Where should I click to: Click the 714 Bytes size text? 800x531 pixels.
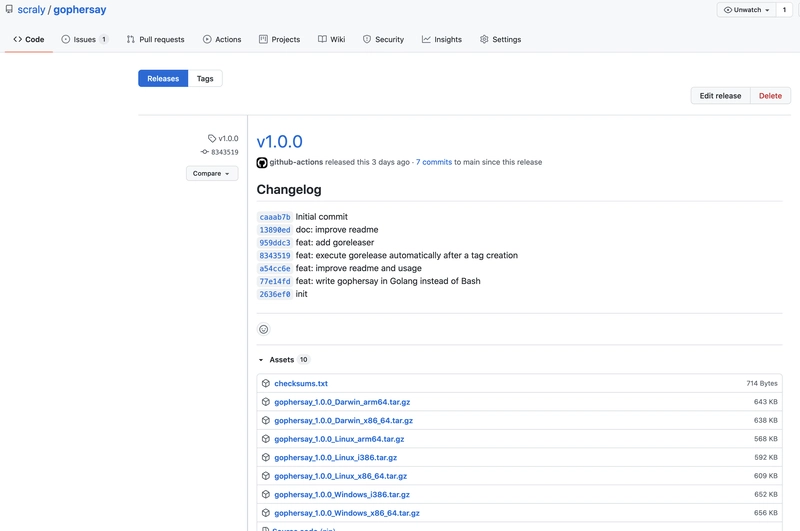point(762,383)
